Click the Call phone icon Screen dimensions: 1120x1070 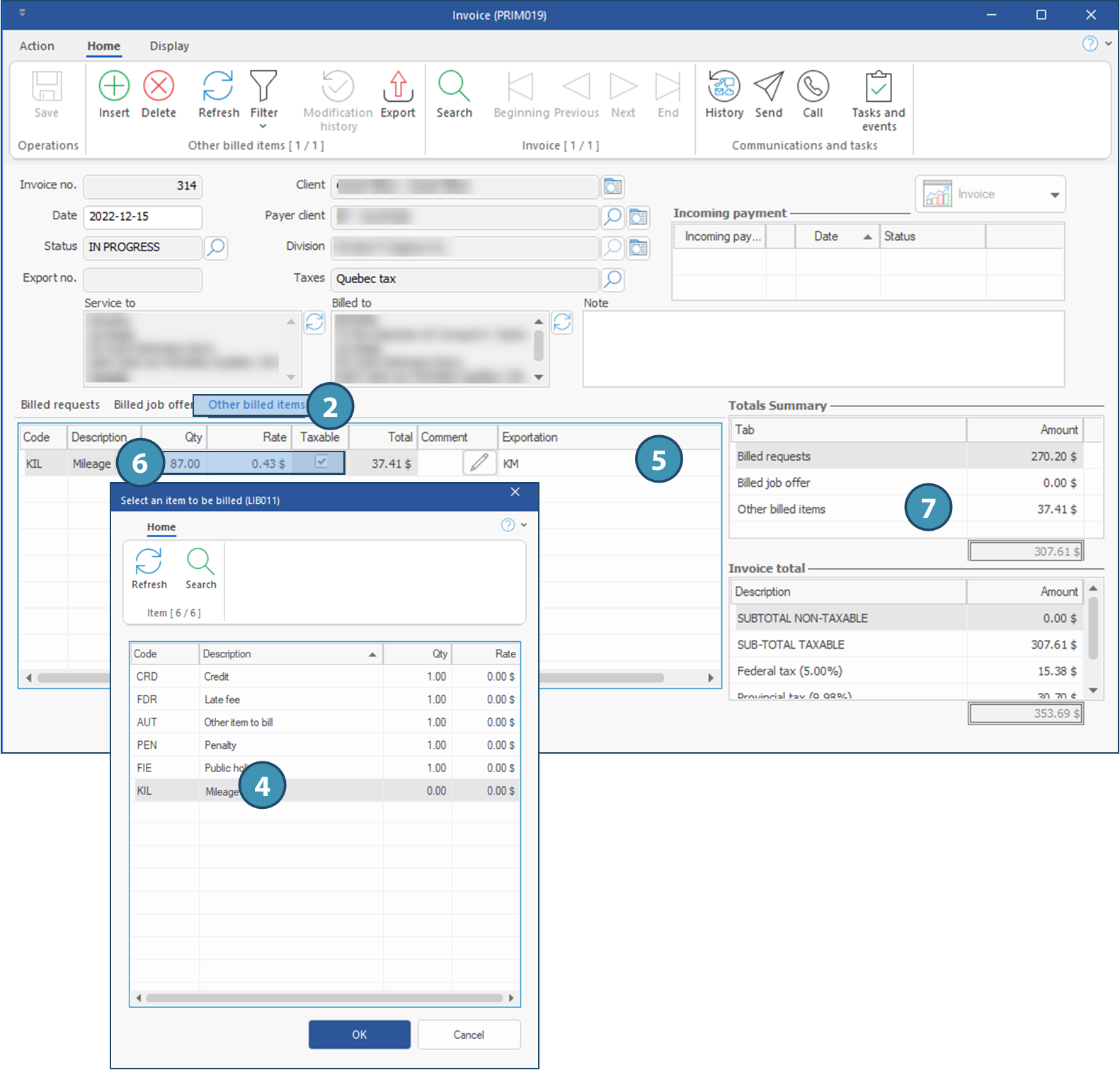(x=813, y=86)
